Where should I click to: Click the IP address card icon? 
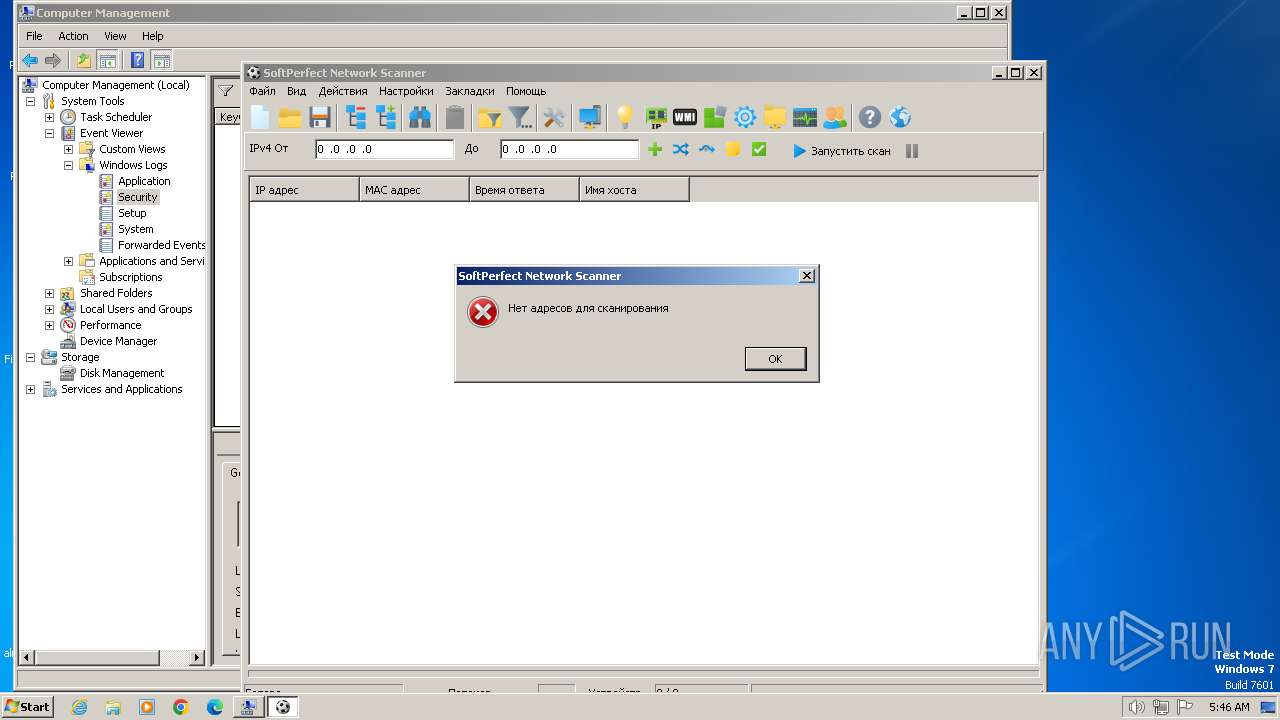coord(656,118)
